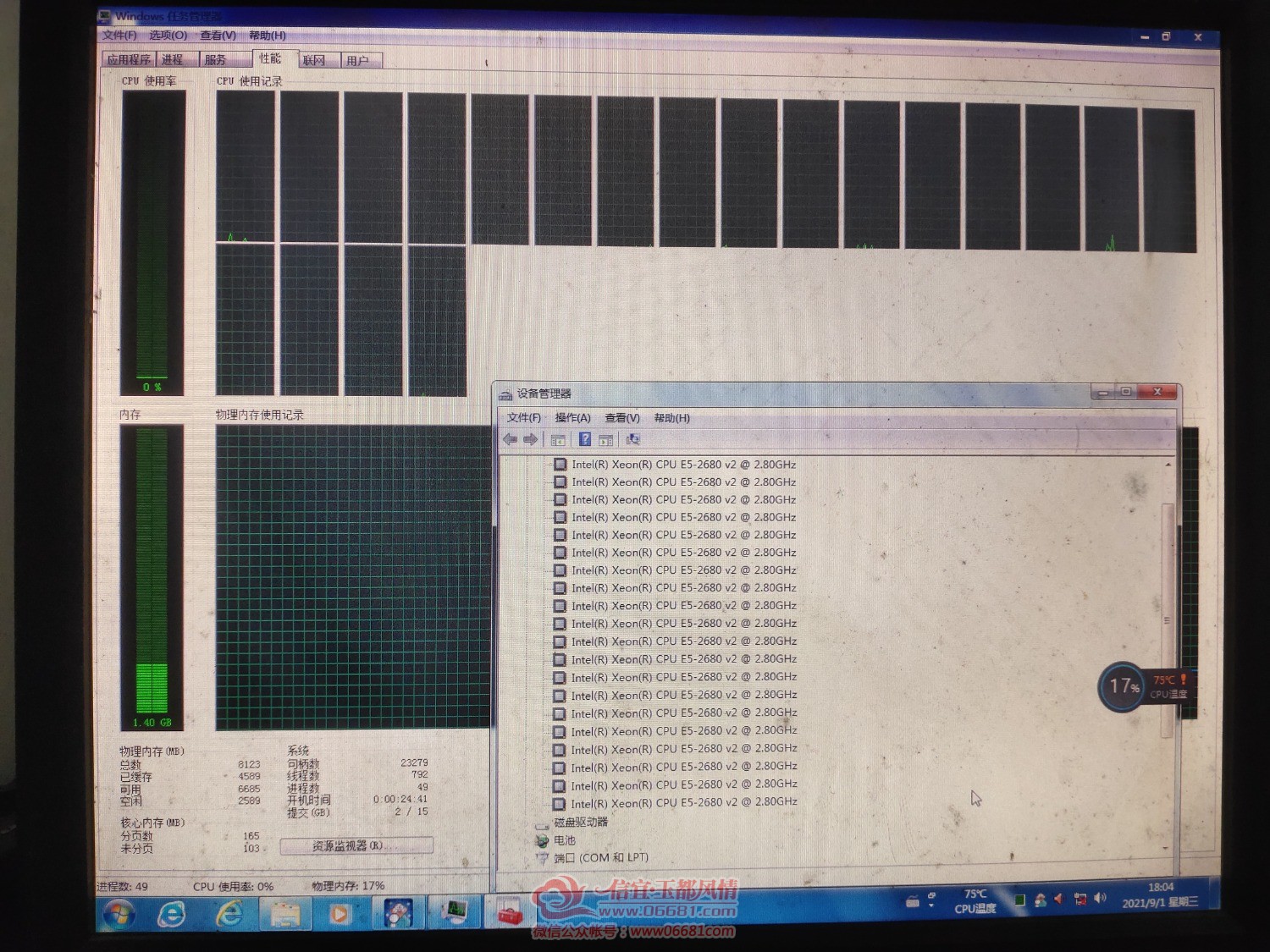Image resolution: width=1270 pixels, height=952 pixels.
Task: Click the 18:04 taskbar clock
Action: tap(1161, 894)
